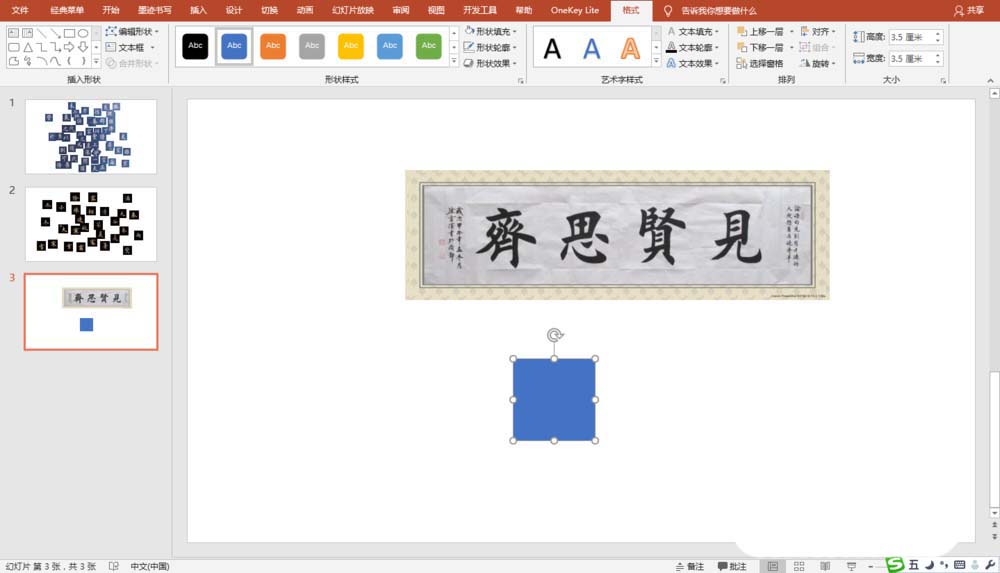Open the Selection Pane (选择窗格)

click(x=760, y=63)
